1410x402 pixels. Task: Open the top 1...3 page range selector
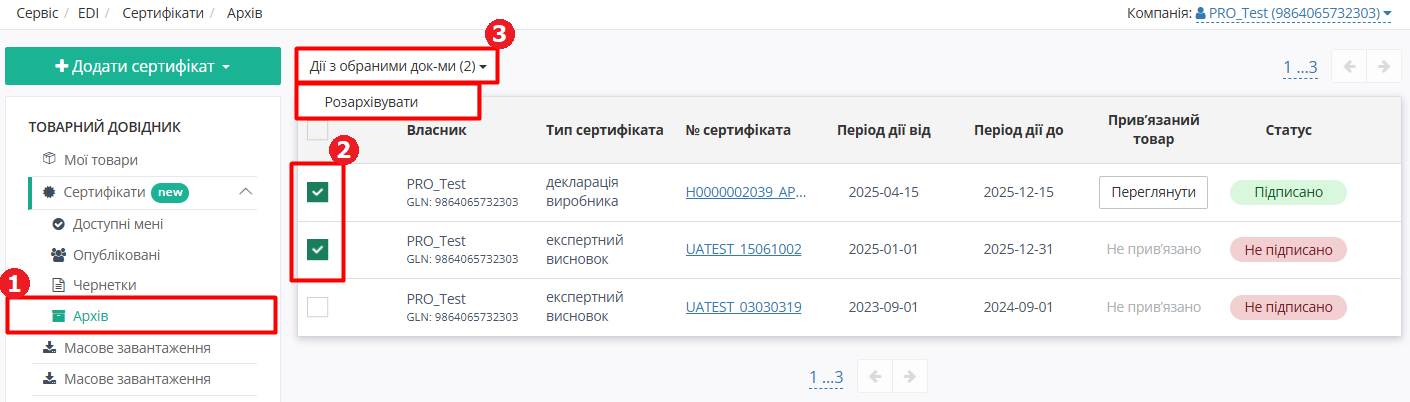point(1300,68)
